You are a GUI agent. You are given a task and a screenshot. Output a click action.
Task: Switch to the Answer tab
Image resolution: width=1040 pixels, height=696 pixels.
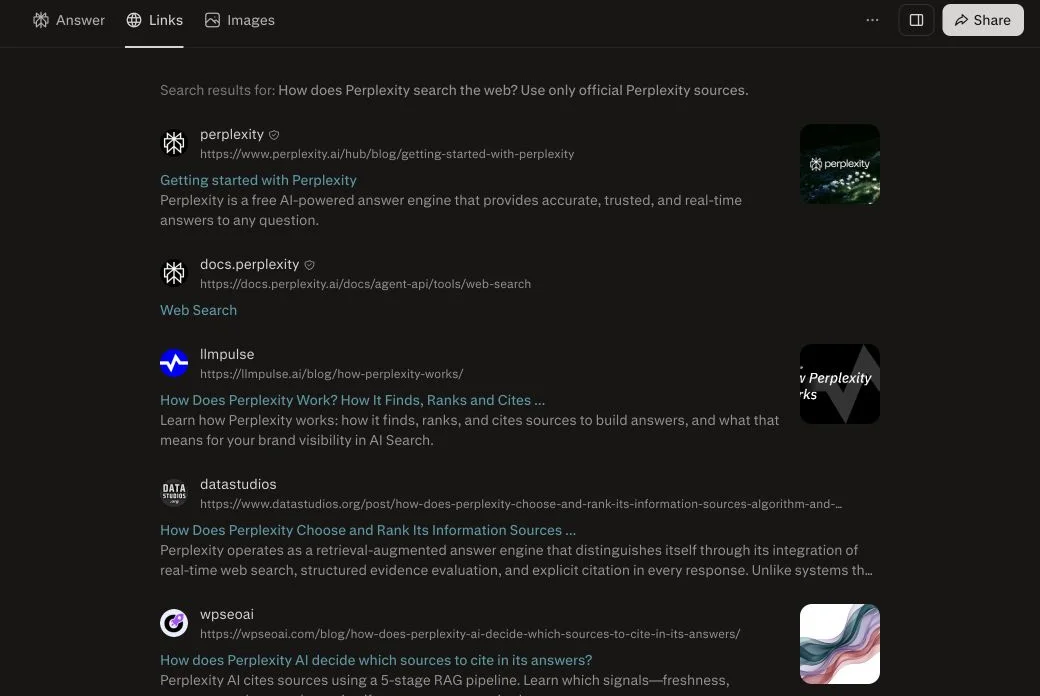[x=68, y=20]
